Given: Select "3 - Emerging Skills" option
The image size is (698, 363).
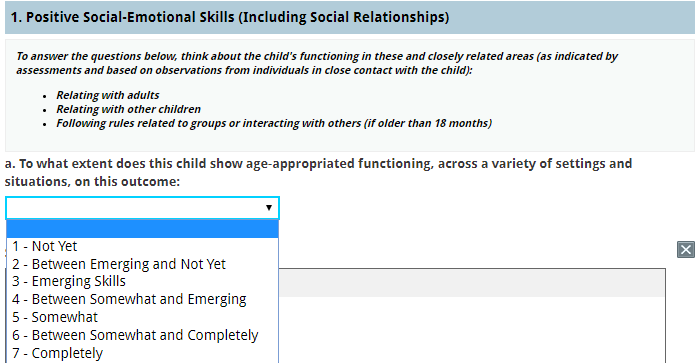Looking at the screenshot, I should point(69,281).
